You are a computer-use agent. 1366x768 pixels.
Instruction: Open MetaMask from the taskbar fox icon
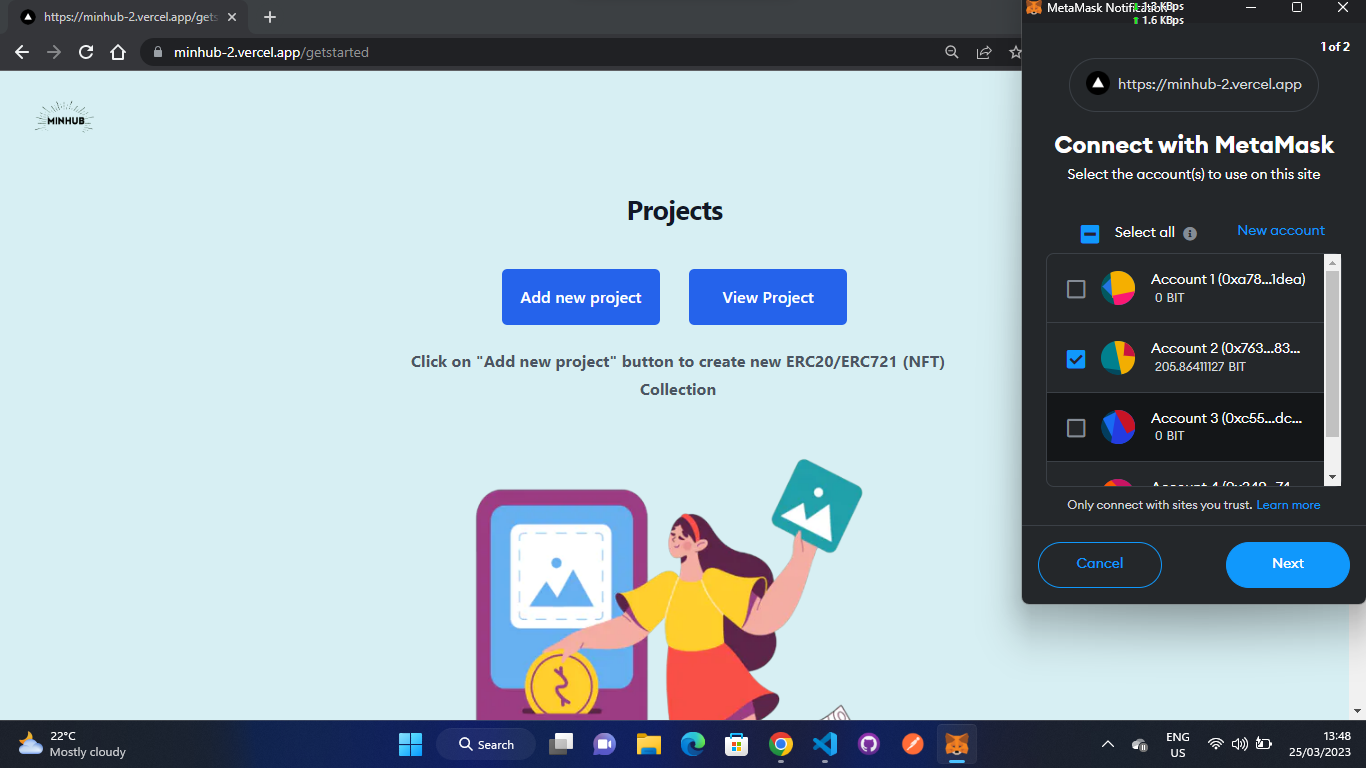(x=956, y=744)
